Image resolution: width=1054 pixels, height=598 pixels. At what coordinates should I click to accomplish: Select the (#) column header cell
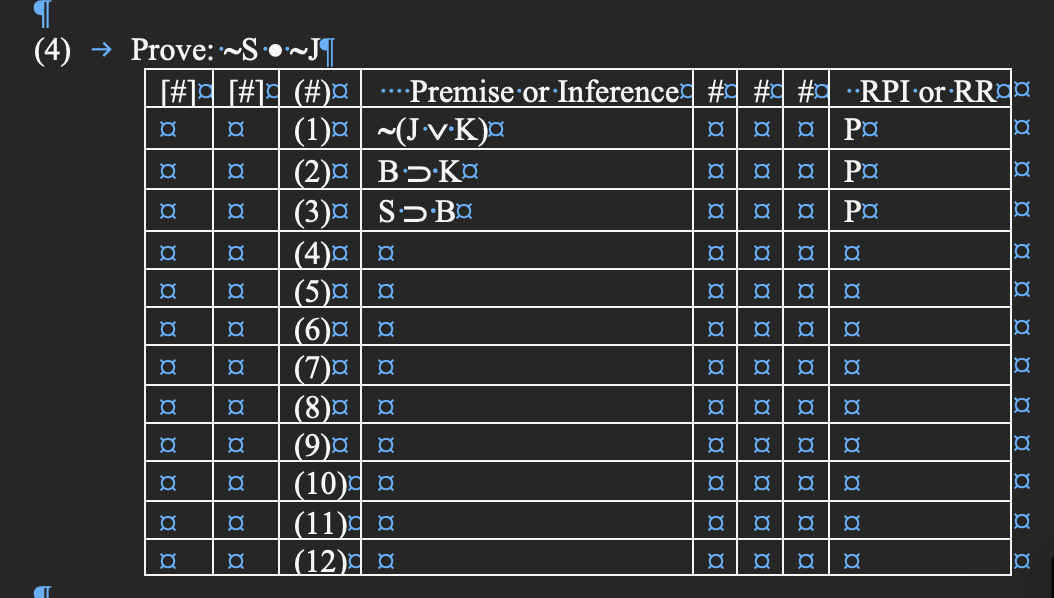click(320, 89)
